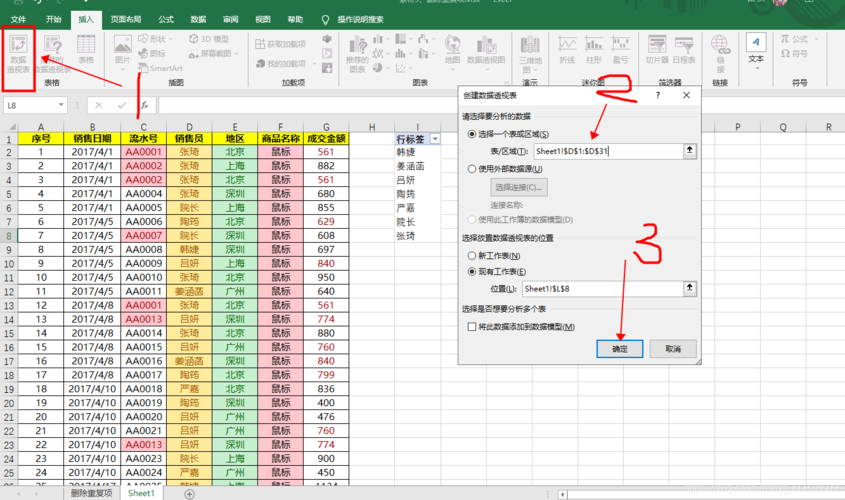Insert Column sparkline (柱形)
845x500 pixels.
coord(594,50)
